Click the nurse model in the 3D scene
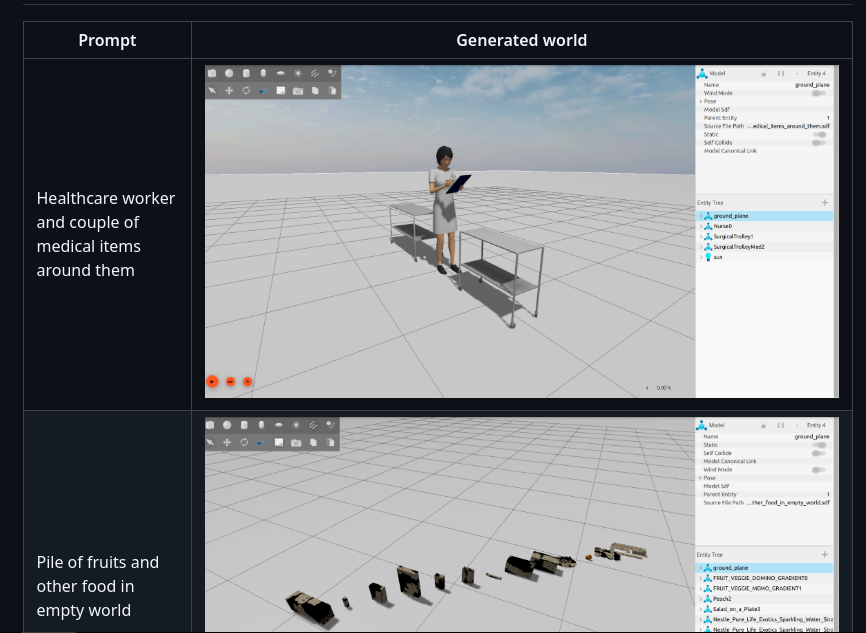The image size is (866, 633). [445, 210]
